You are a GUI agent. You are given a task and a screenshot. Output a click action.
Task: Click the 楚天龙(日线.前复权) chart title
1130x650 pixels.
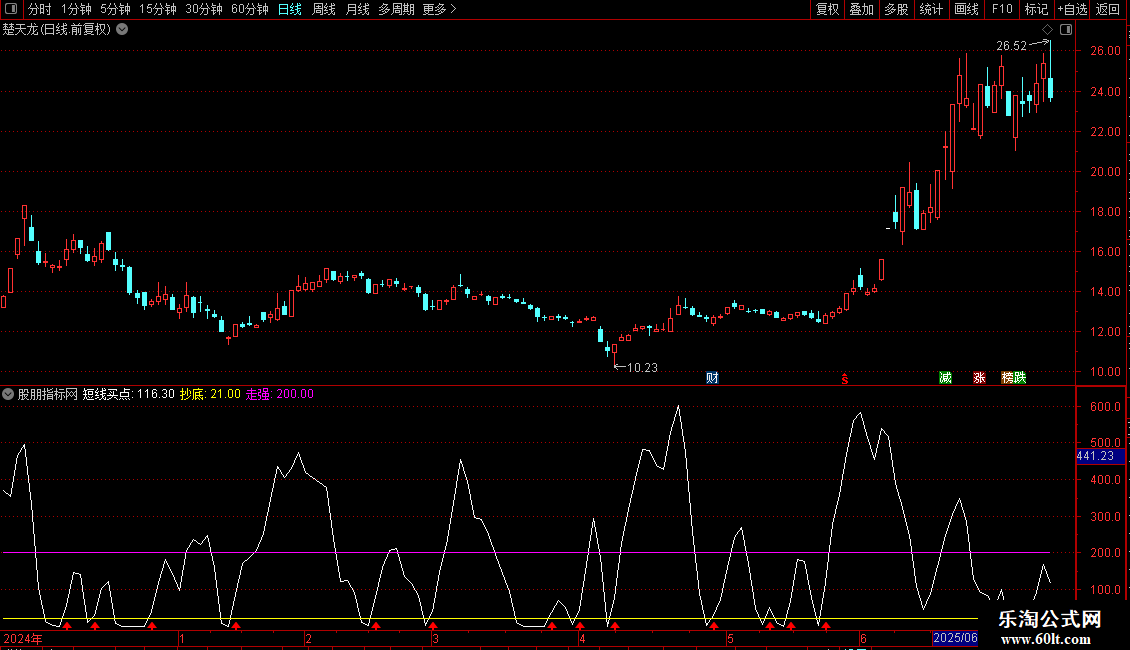(x=57, y=30)
